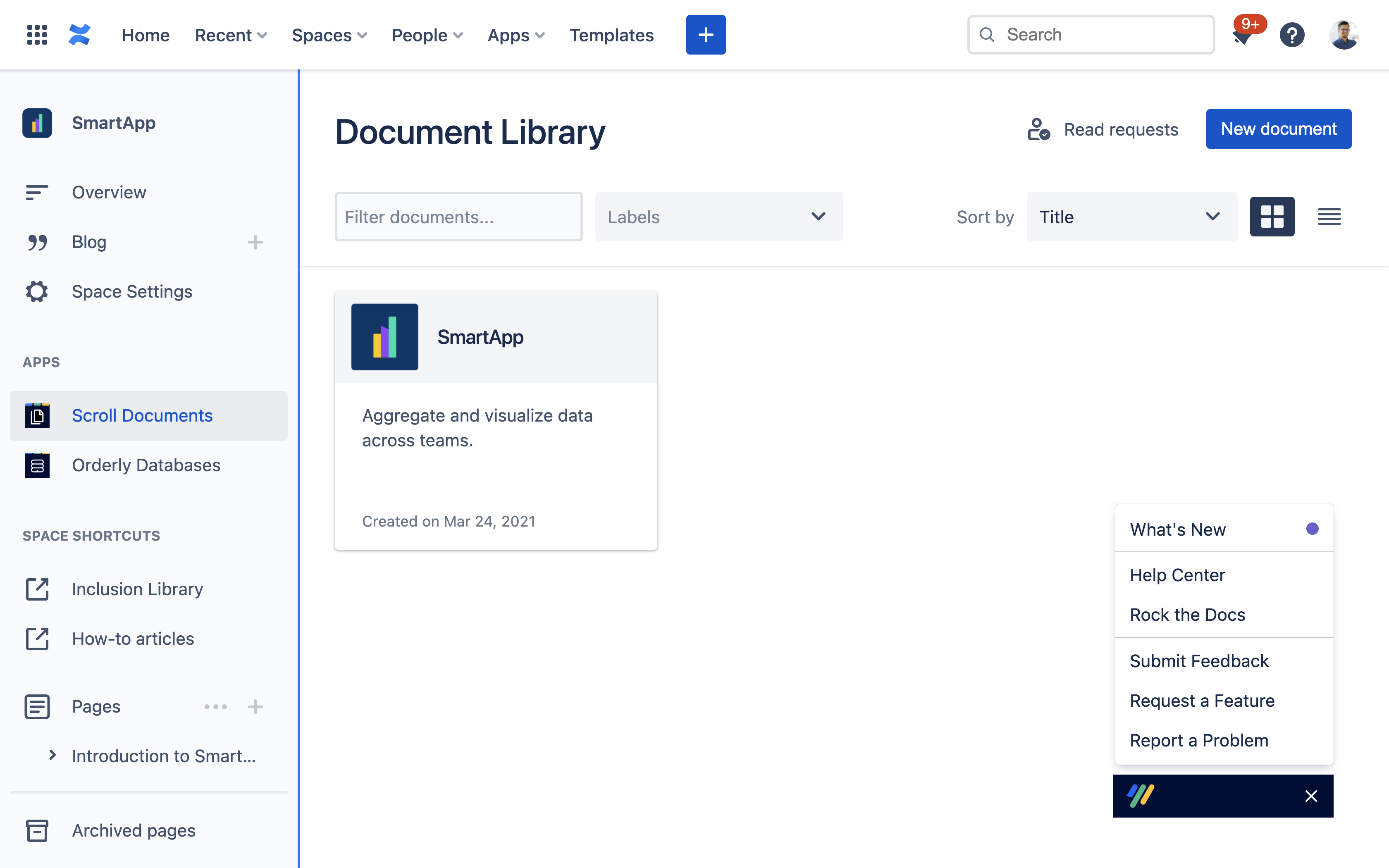Open Orderly Databases app
This screenshot has height=868, width=1389.
(146, 465)
